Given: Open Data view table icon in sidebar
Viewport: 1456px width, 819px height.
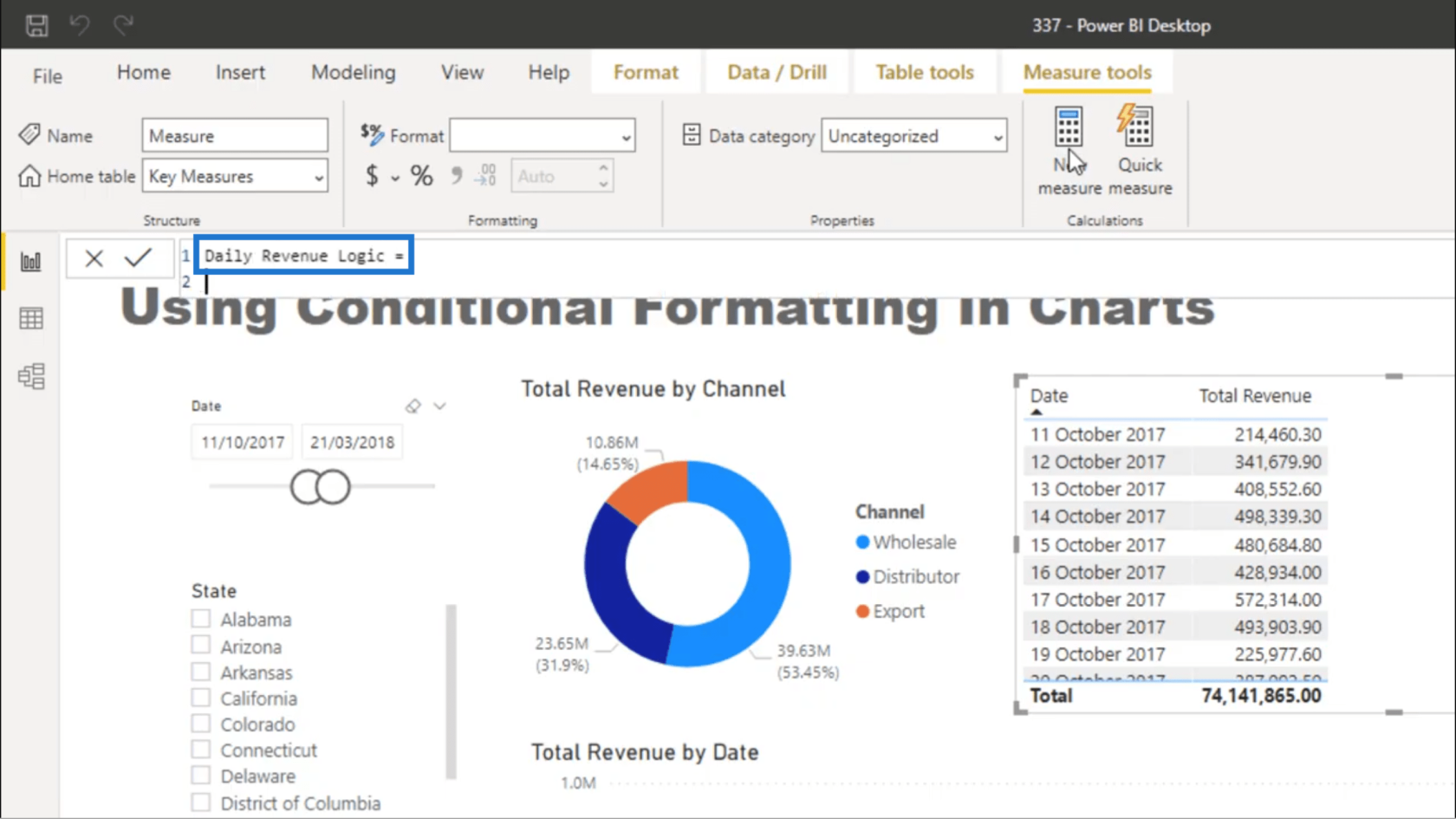Looking at the screenshot, I should pyautogui.click(x=31, y=319).
